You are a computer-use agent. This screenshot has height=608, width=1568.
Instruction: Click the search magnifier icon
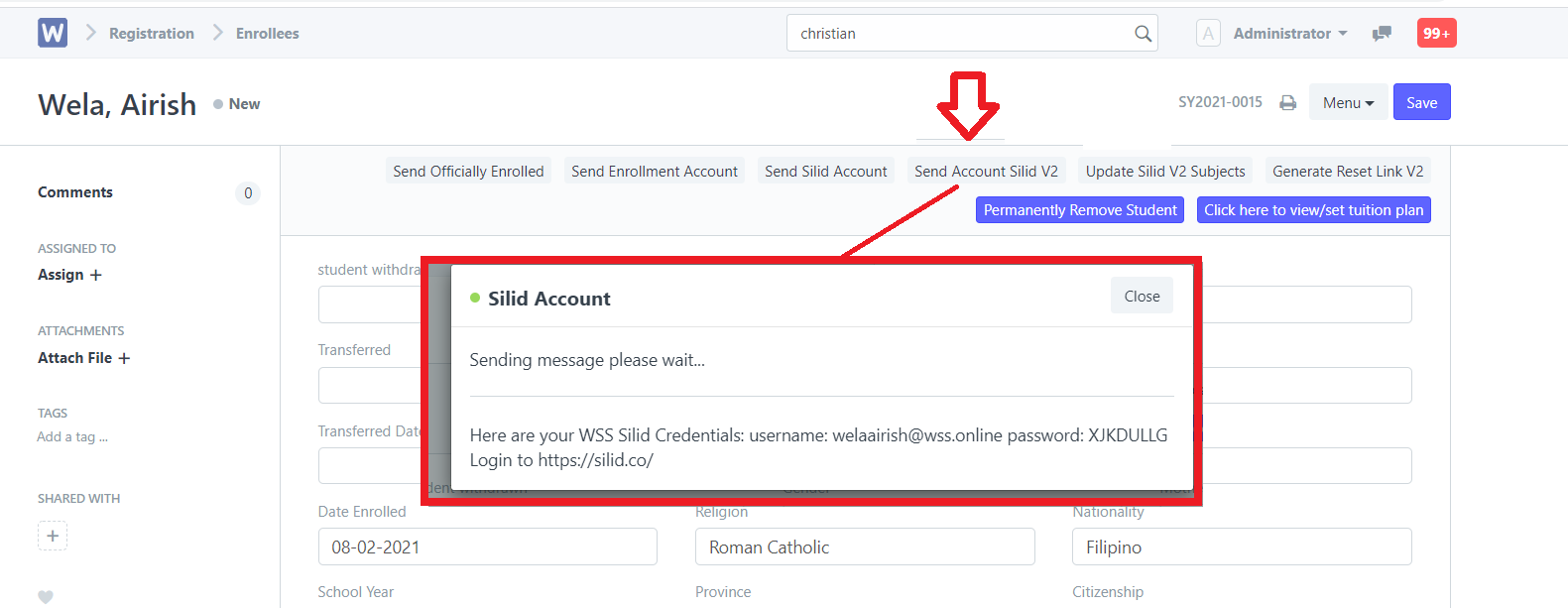pos(1143,34)
